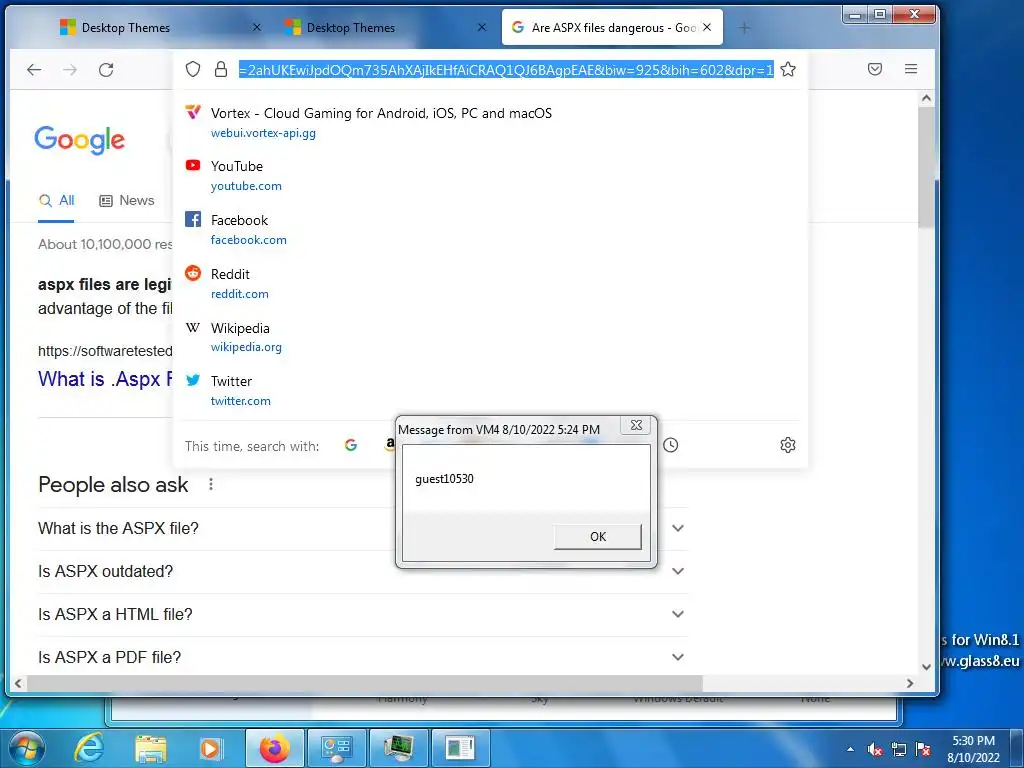Image resolution: width=1024 pixels, height=768 pixels.
Task: Open People also ask options menu
Action: tap(211, 484)
